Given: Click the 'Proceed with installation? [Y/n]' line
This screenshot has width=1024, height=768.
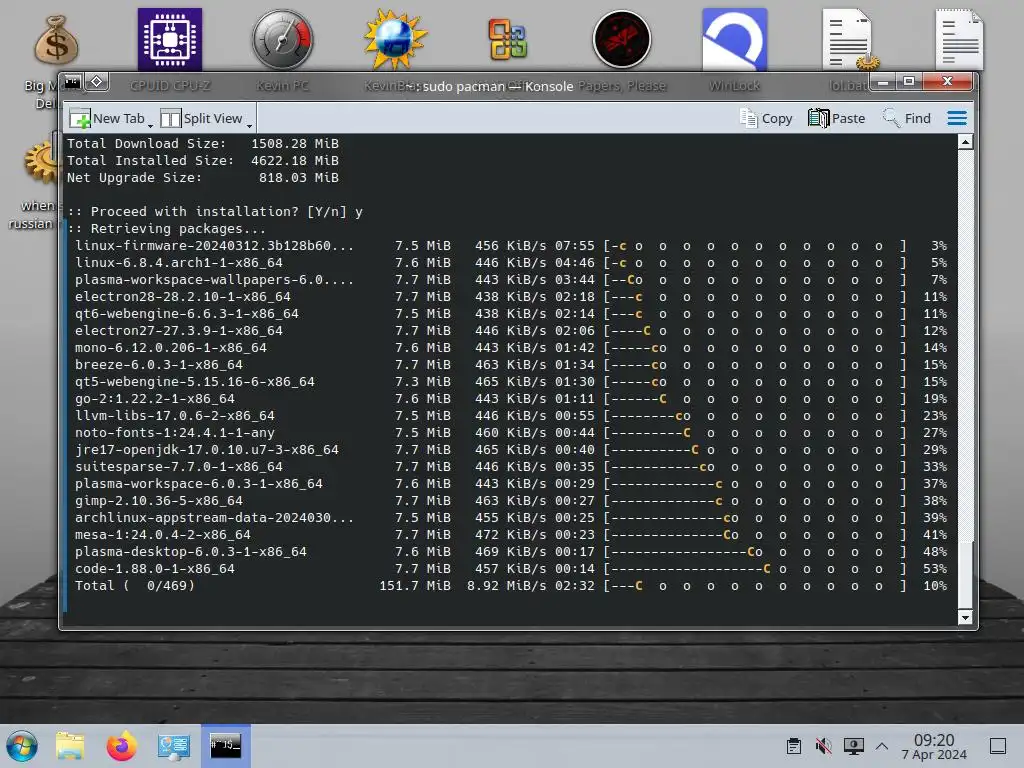Looking at the screenshot, I should [215, 212].
